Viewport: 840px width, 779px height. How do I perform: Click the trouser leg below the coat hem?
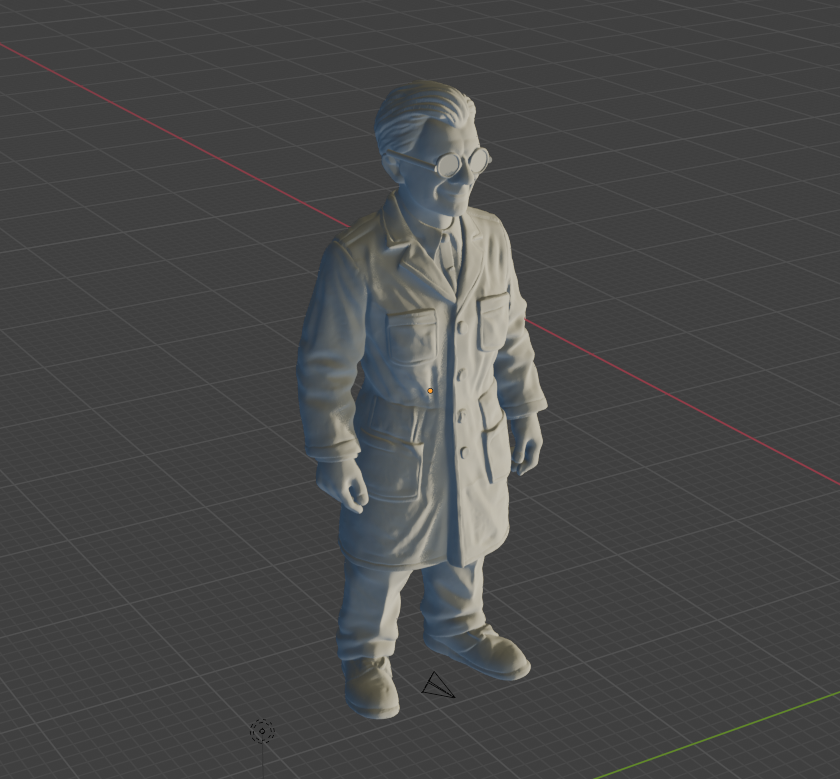[x=370, y=605]
